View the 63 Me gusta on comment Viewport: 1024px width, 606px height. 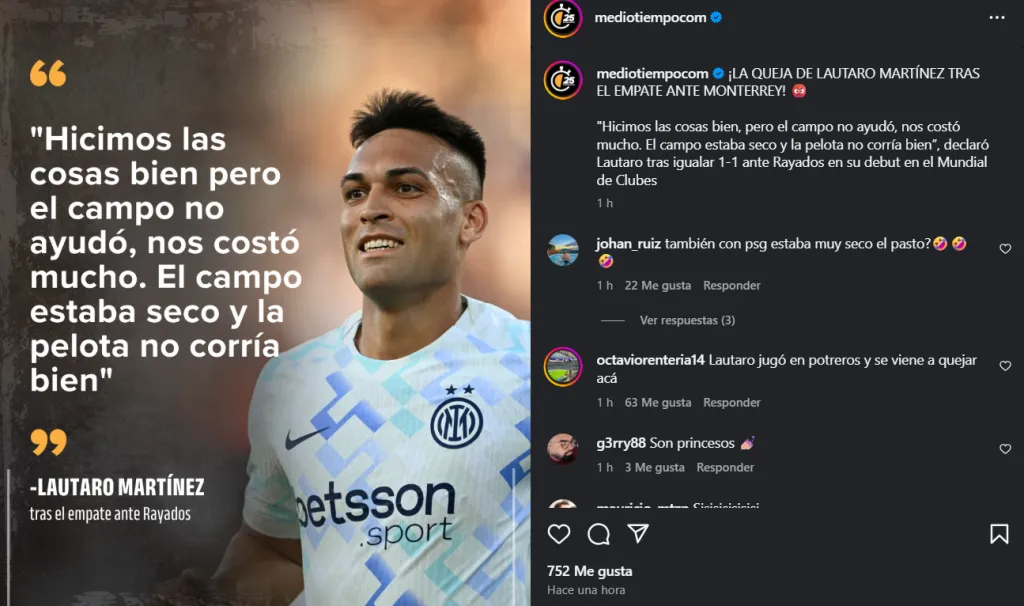pyautogui.click(x=658, y=402)
